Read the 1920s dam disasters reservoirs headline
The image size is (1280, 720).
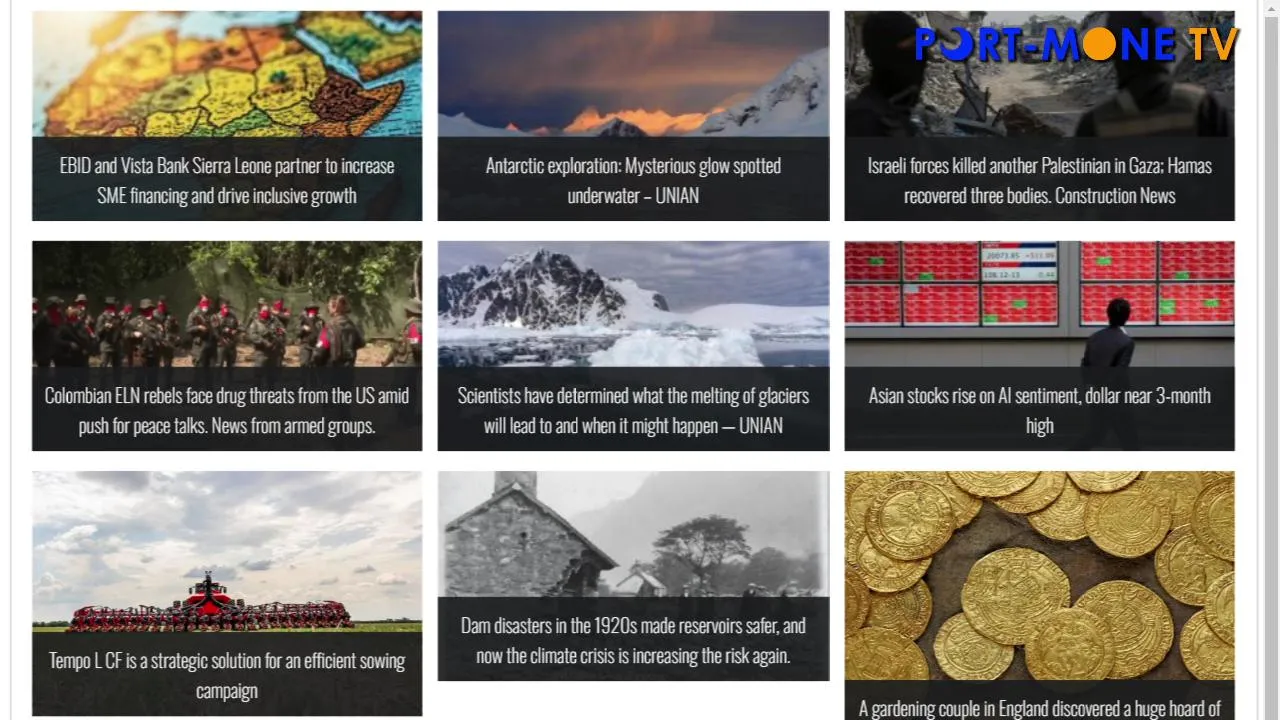coord(633,641)
